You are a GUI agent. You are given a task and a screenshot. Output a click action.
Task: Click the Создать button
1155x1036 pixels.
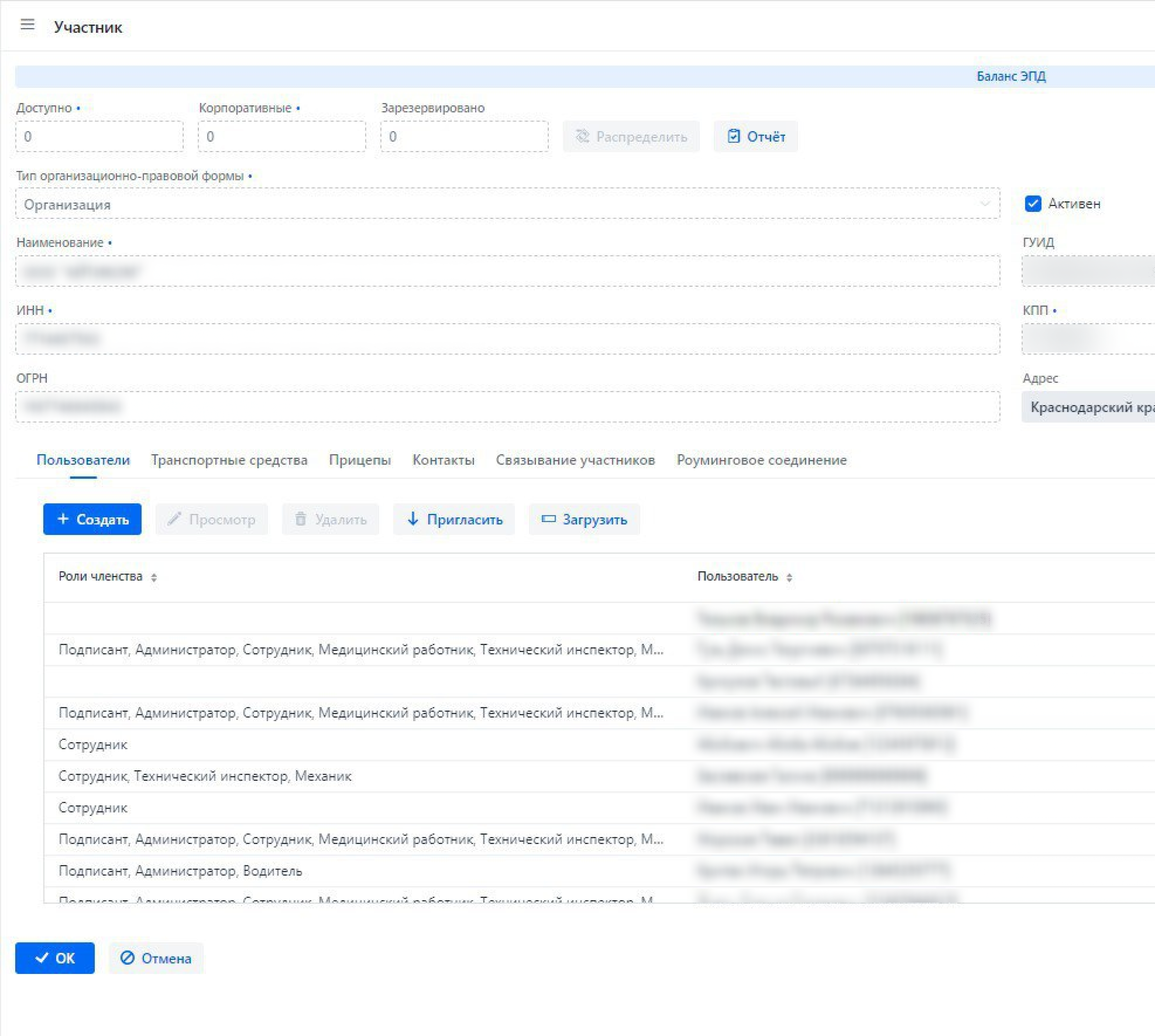click(x=92, y=519)
